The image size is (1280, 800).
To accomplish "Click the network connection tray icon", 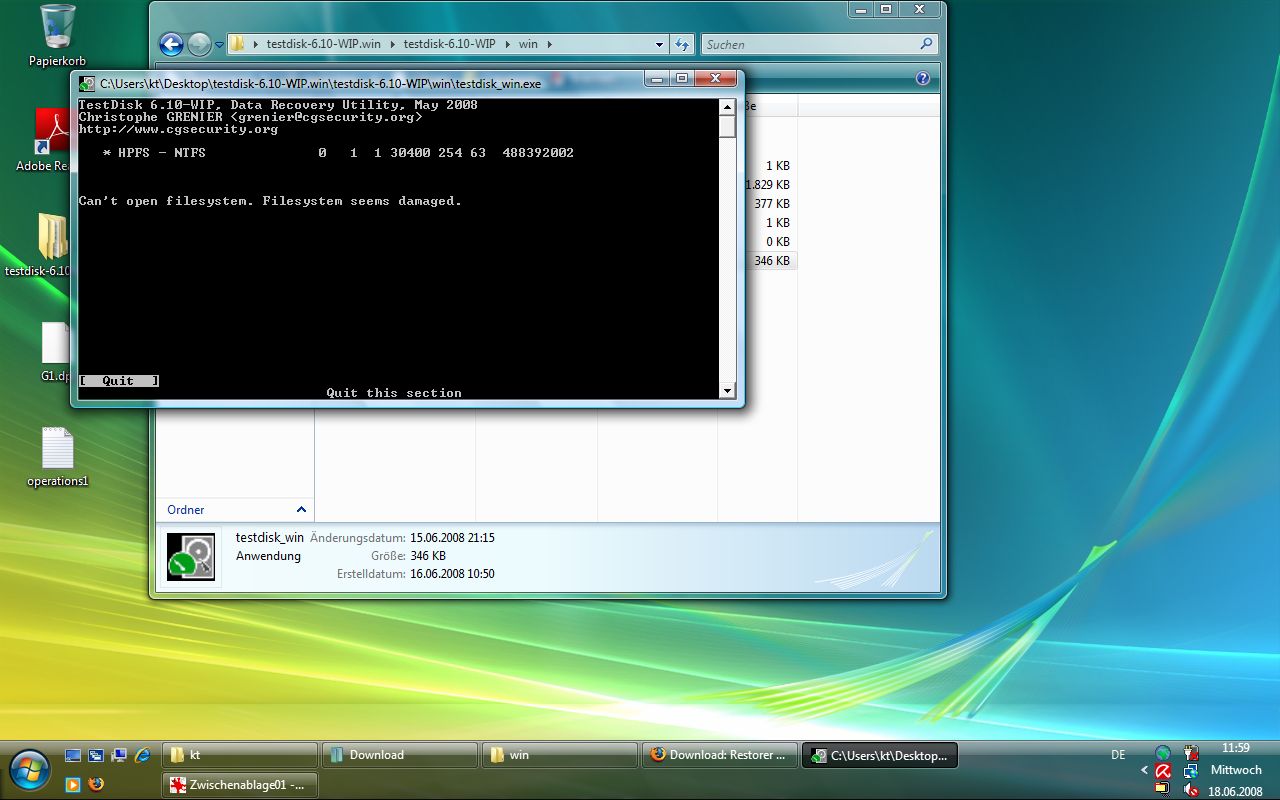I will (x=1191, y=771).
